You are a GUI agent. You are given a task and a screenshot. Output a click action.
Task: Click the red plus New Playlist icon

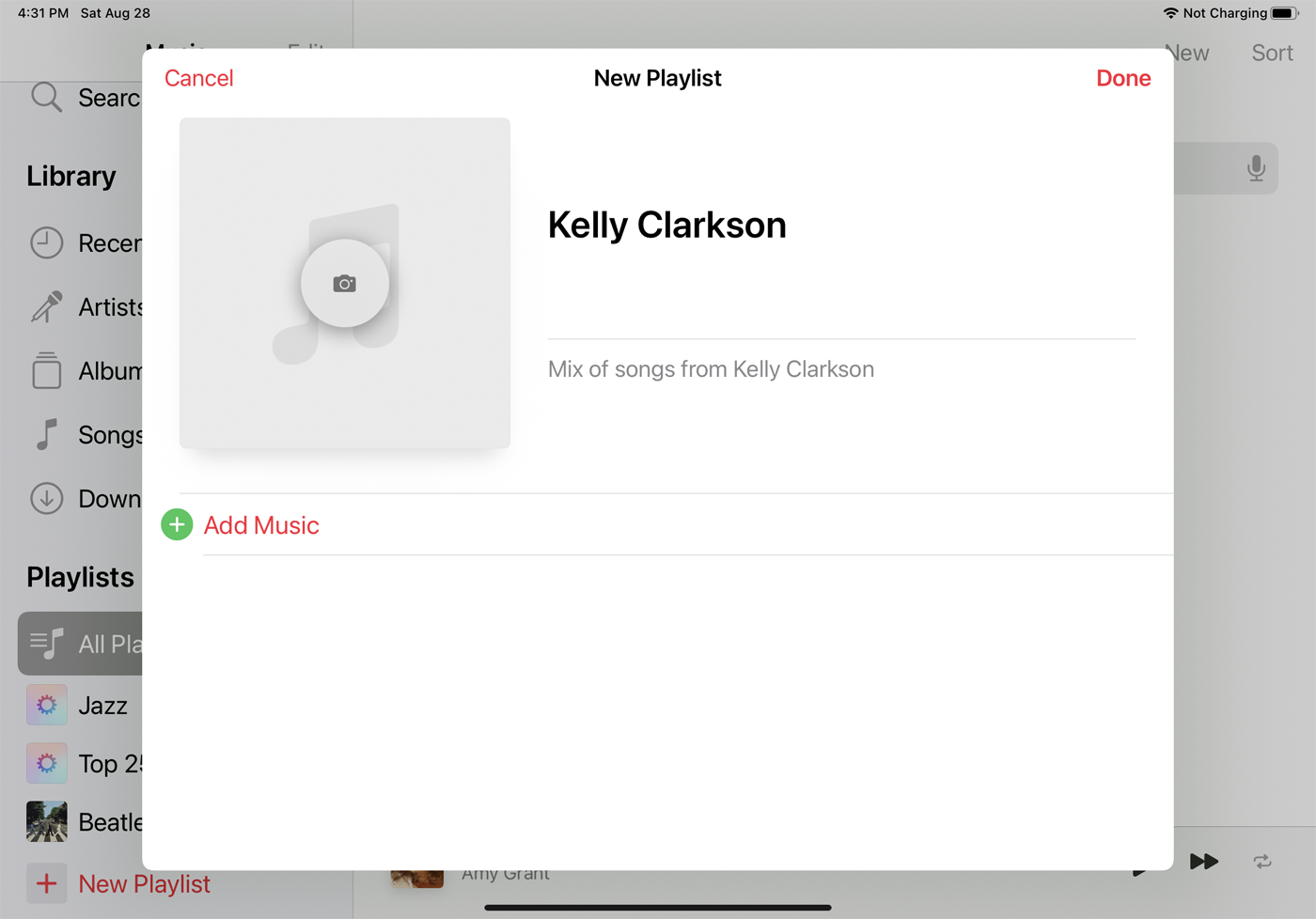tap(46, 883)
